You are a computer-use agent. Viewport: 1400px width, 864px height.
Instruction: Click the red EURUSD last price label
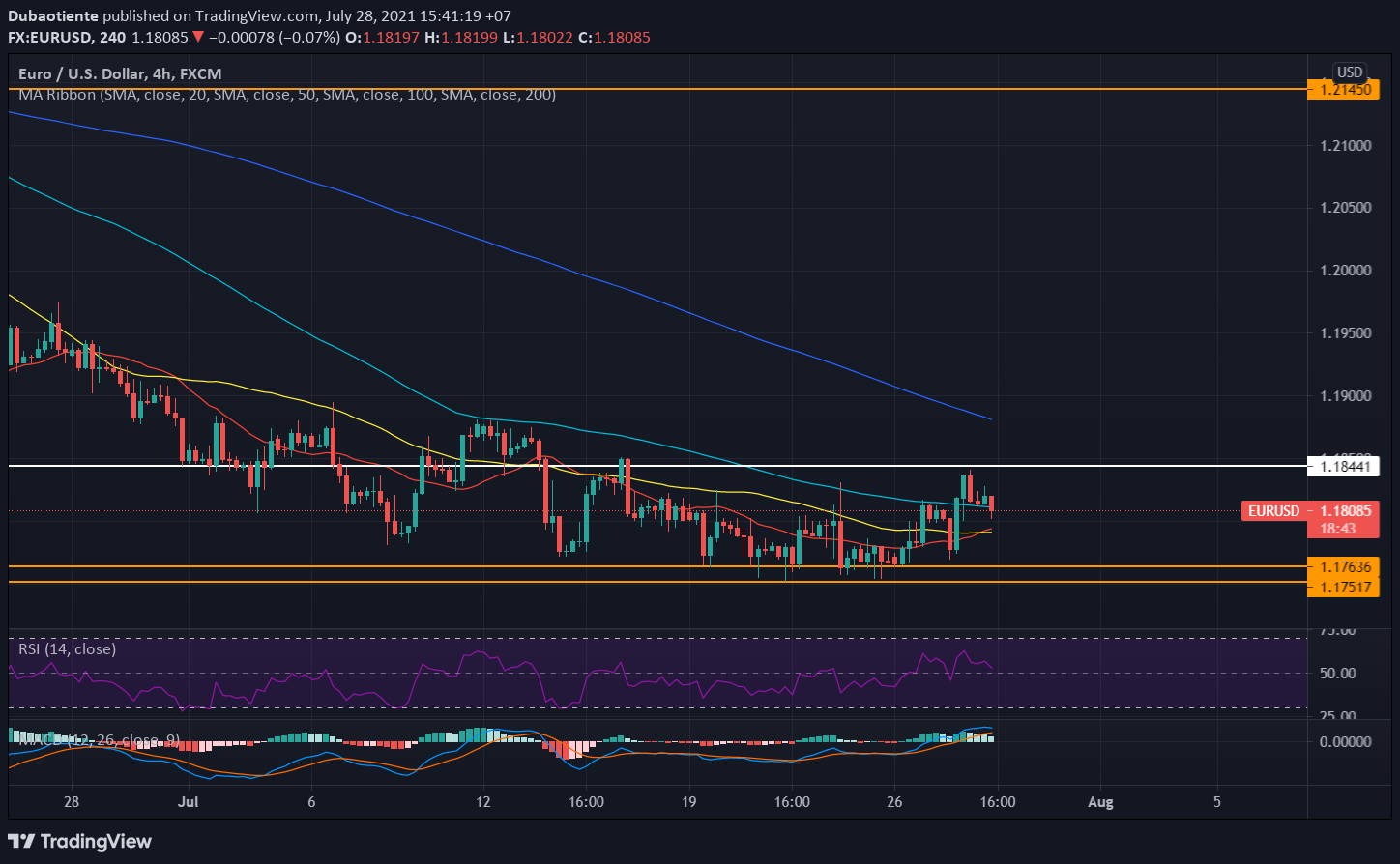(x=1274, y=510)
